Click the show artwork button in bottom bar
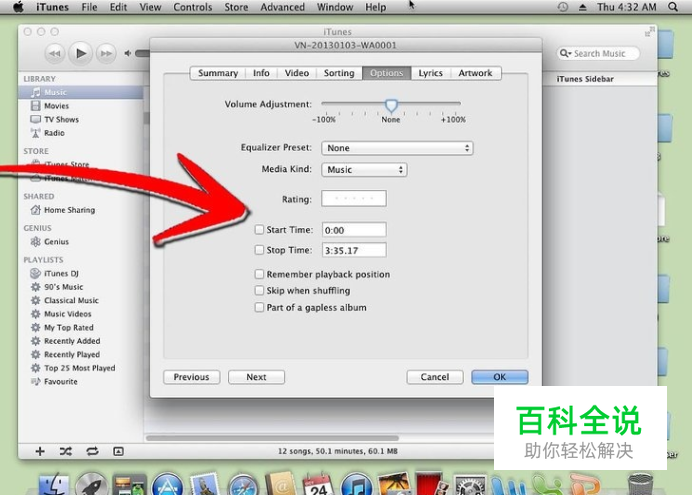 tap(118, 451)
